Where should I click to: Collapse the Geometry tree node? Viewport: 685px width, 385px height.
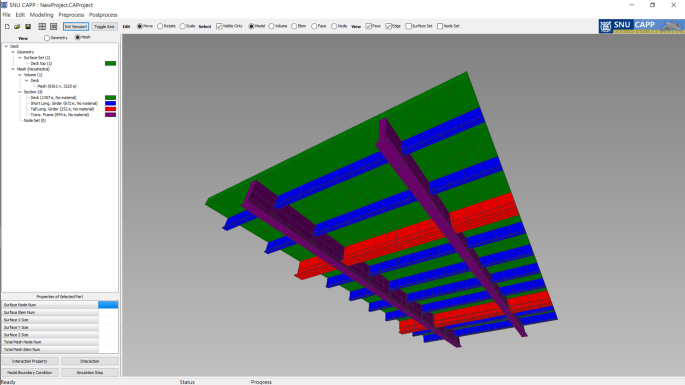[13, 52]
